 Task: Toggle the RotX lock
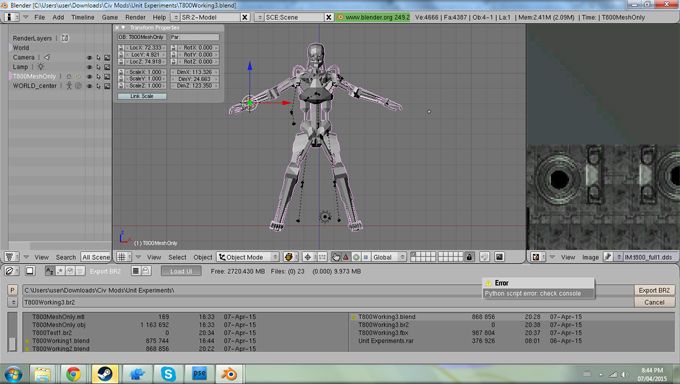(173, 48)
